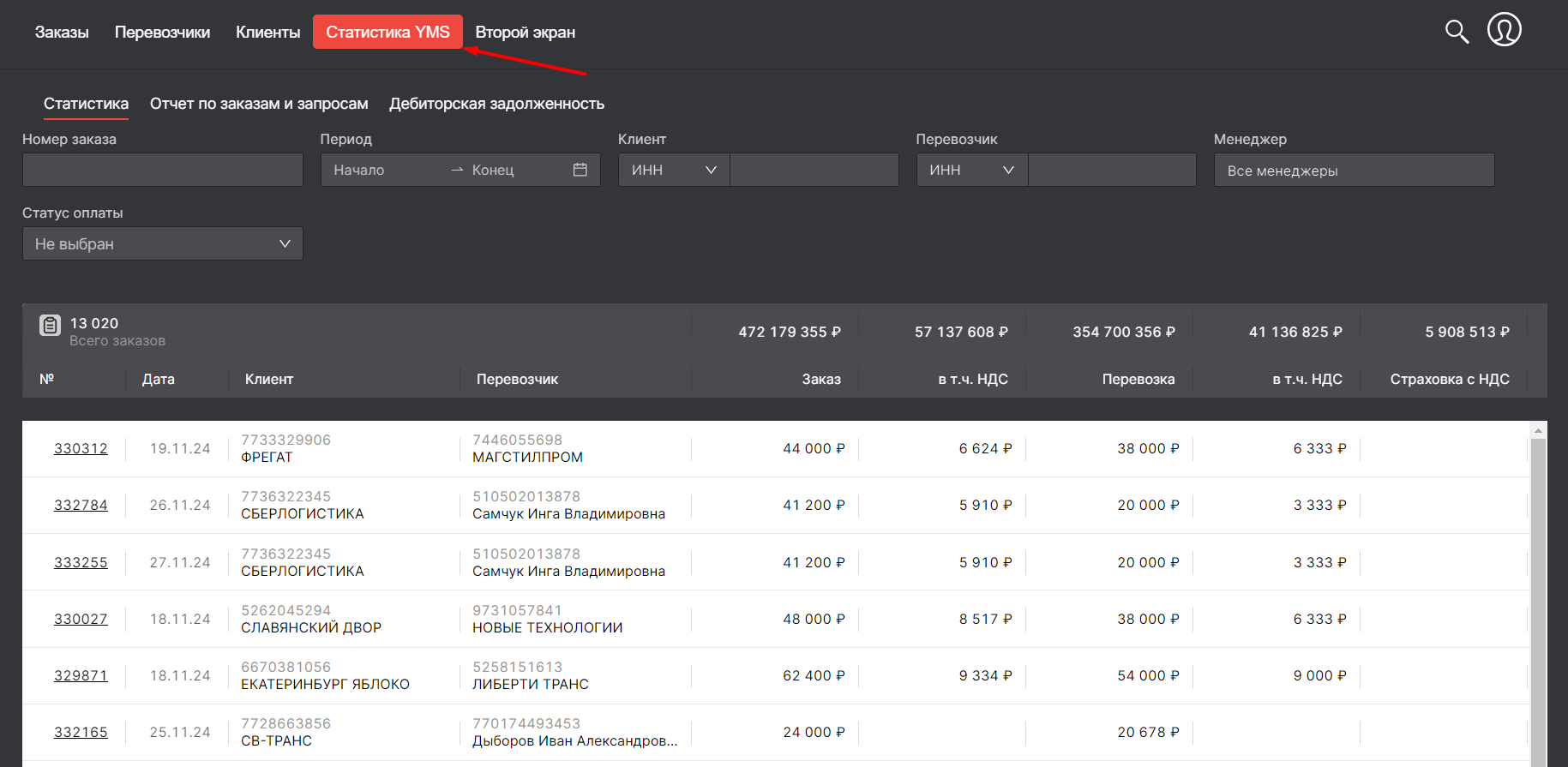Click total 472 179 355 ₽
This screenshot has width=1568, height=767.
coord(790,332)
